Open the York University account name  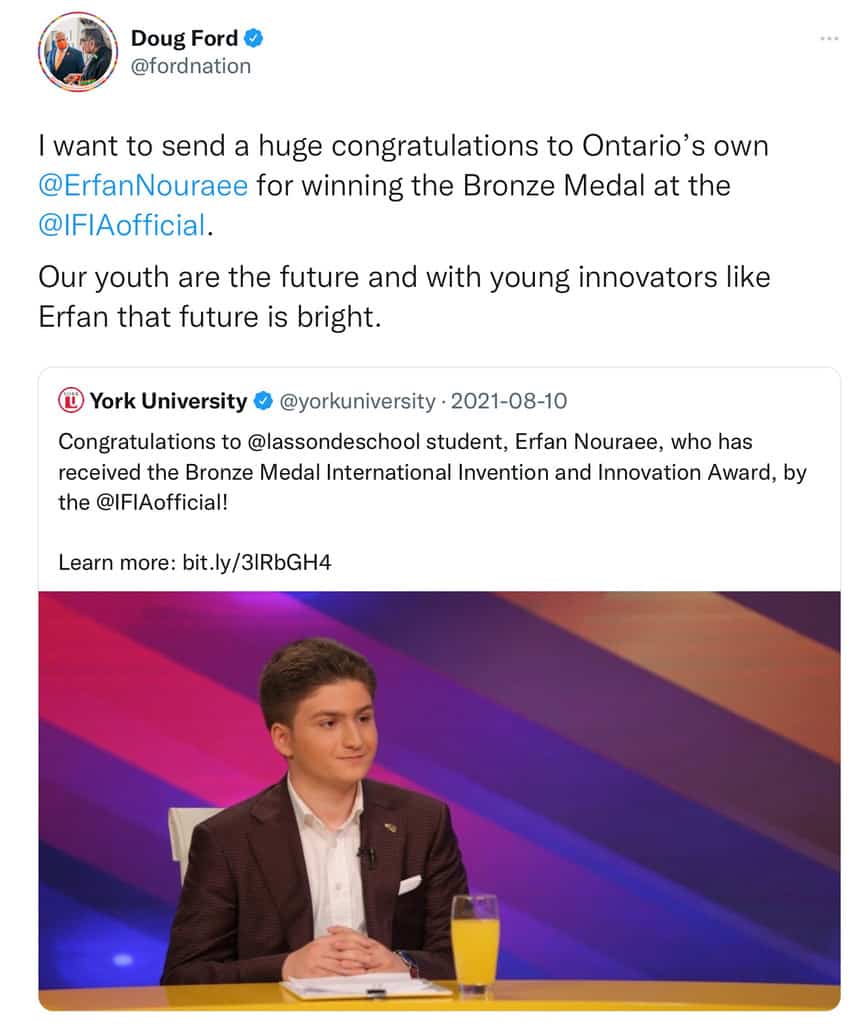(x=168, y=401)
